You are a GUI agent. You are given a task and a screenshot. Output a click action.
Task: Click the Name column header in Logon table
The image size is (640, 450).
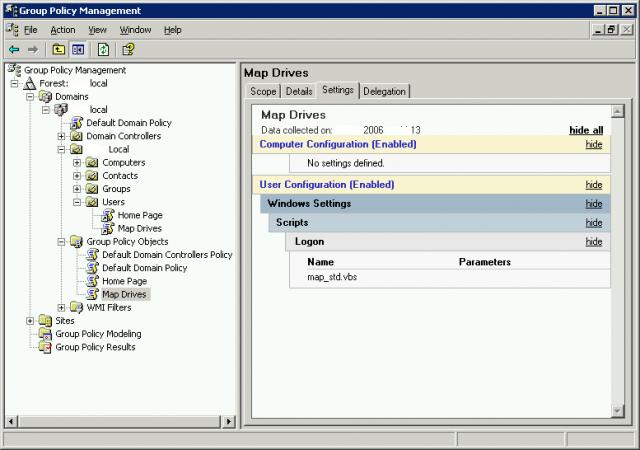(x=320, y=262)
